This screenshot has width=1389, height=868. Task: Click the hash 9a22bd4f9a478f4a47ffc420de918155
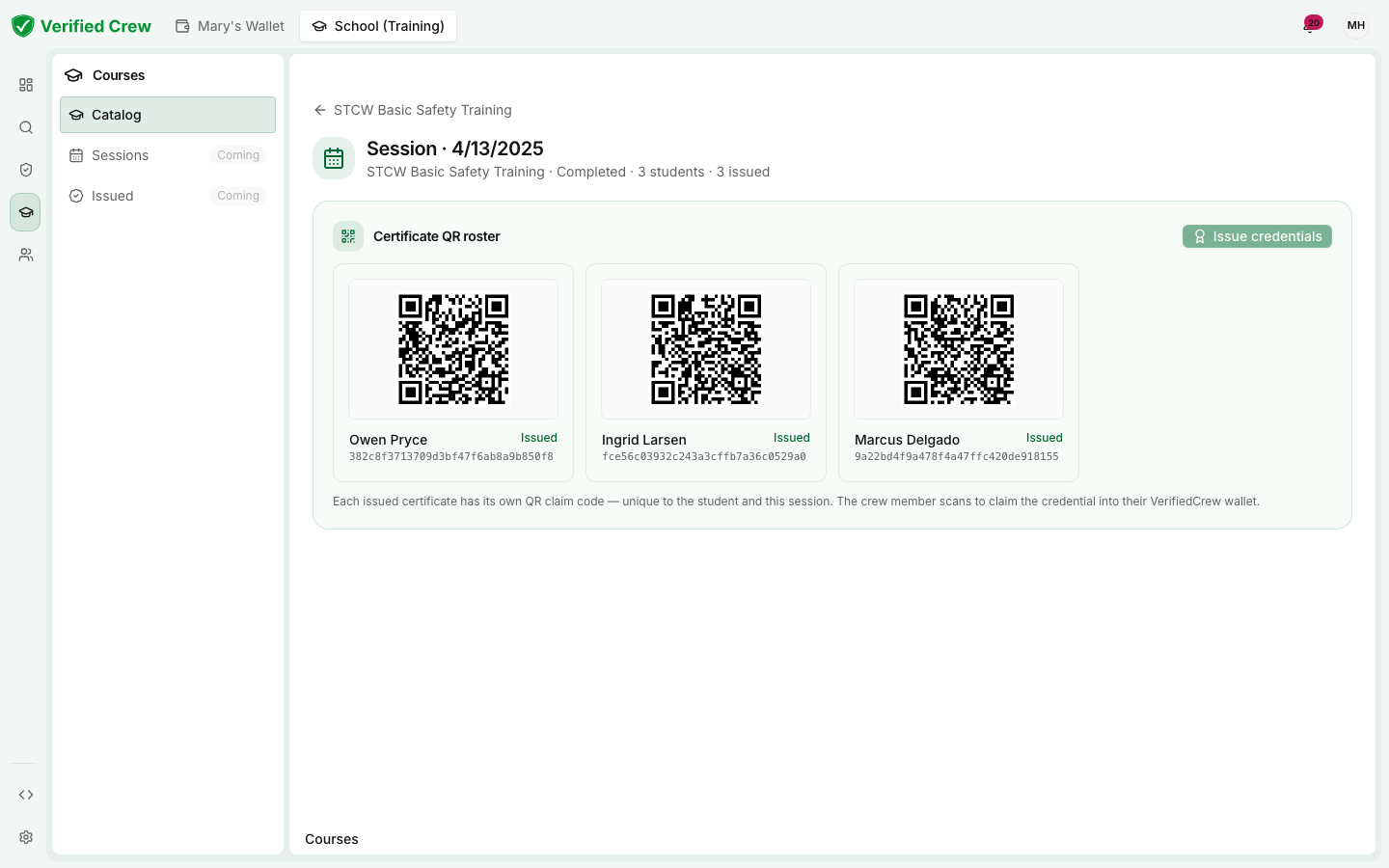[957, 457]
